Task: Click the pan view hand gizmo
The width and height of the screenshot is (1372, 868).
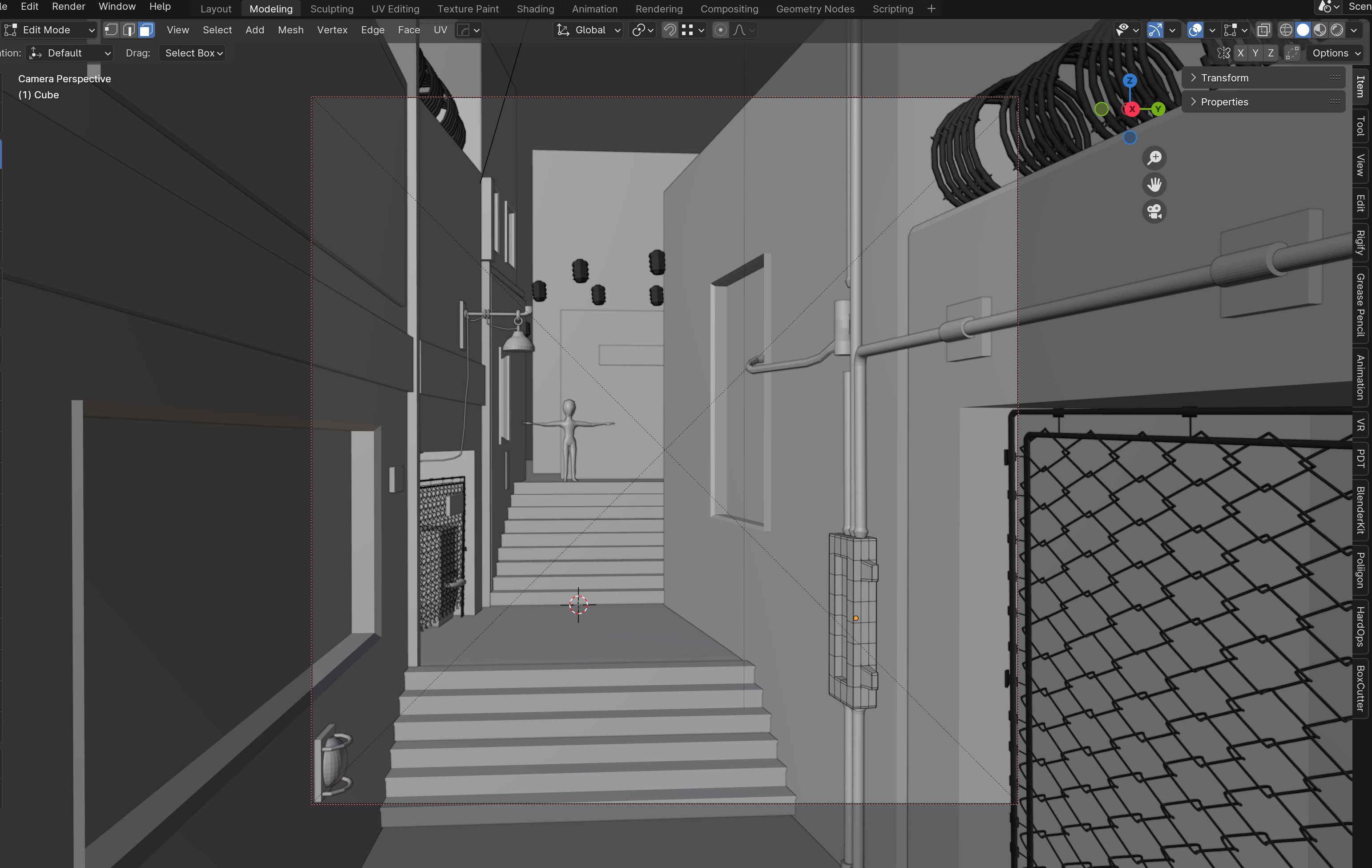Action: tap(1154, 184)
